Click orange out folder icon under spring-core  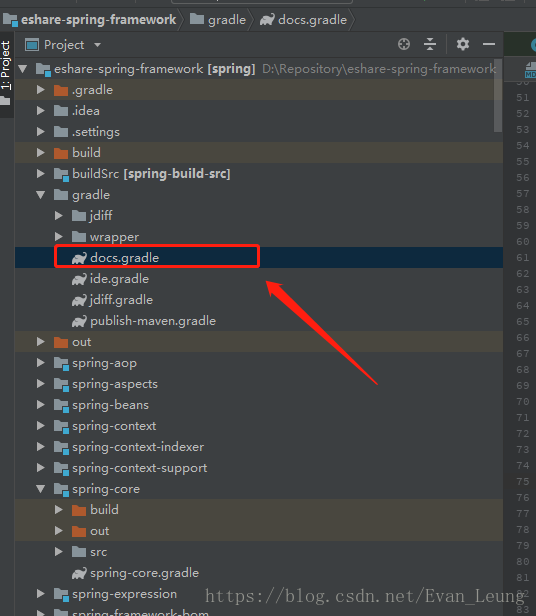[79, 531]
